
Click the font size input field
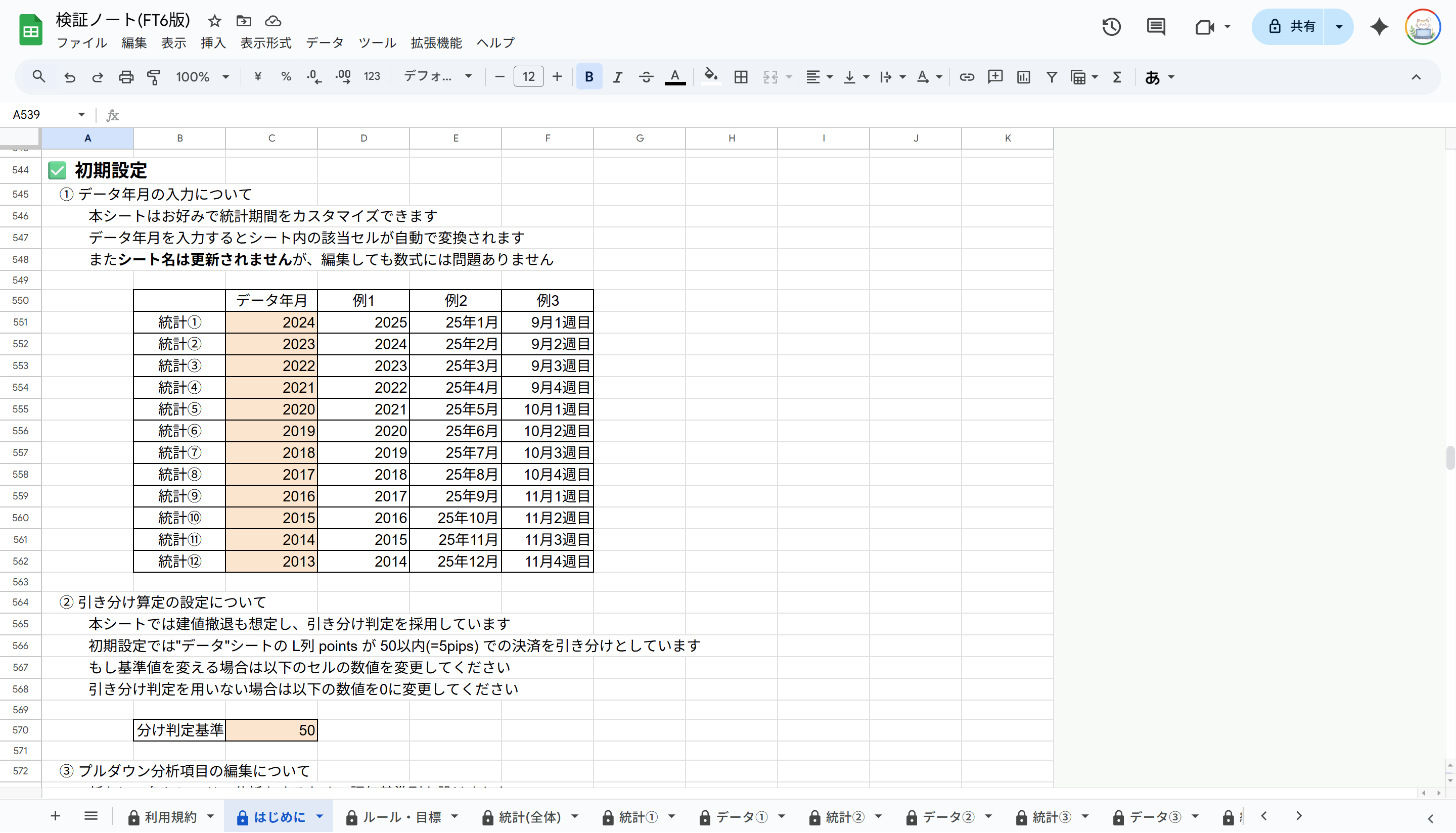tap(528, 77)
